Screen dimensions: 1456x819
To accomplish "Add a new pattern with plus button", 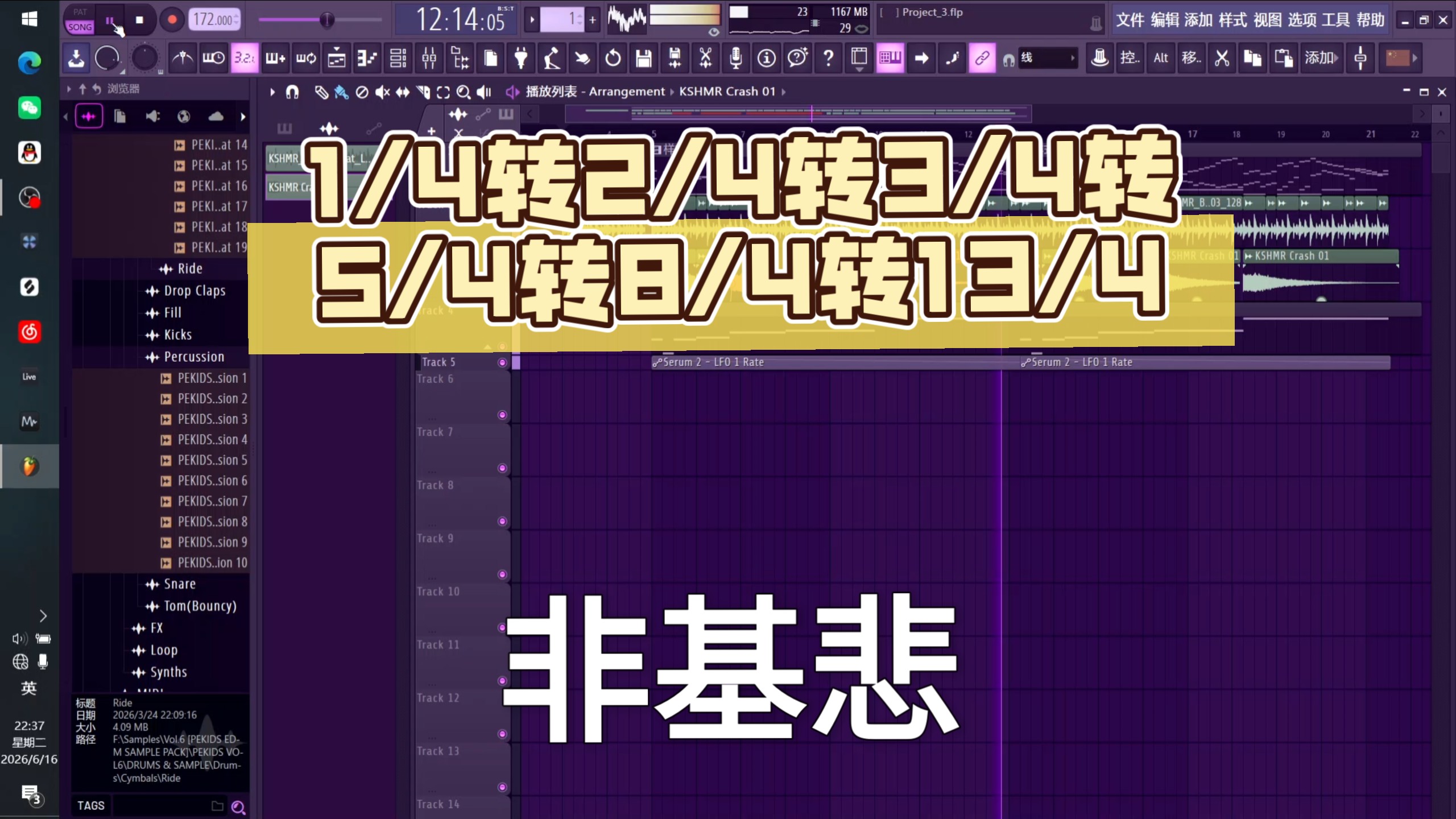I will coord(593,20).
